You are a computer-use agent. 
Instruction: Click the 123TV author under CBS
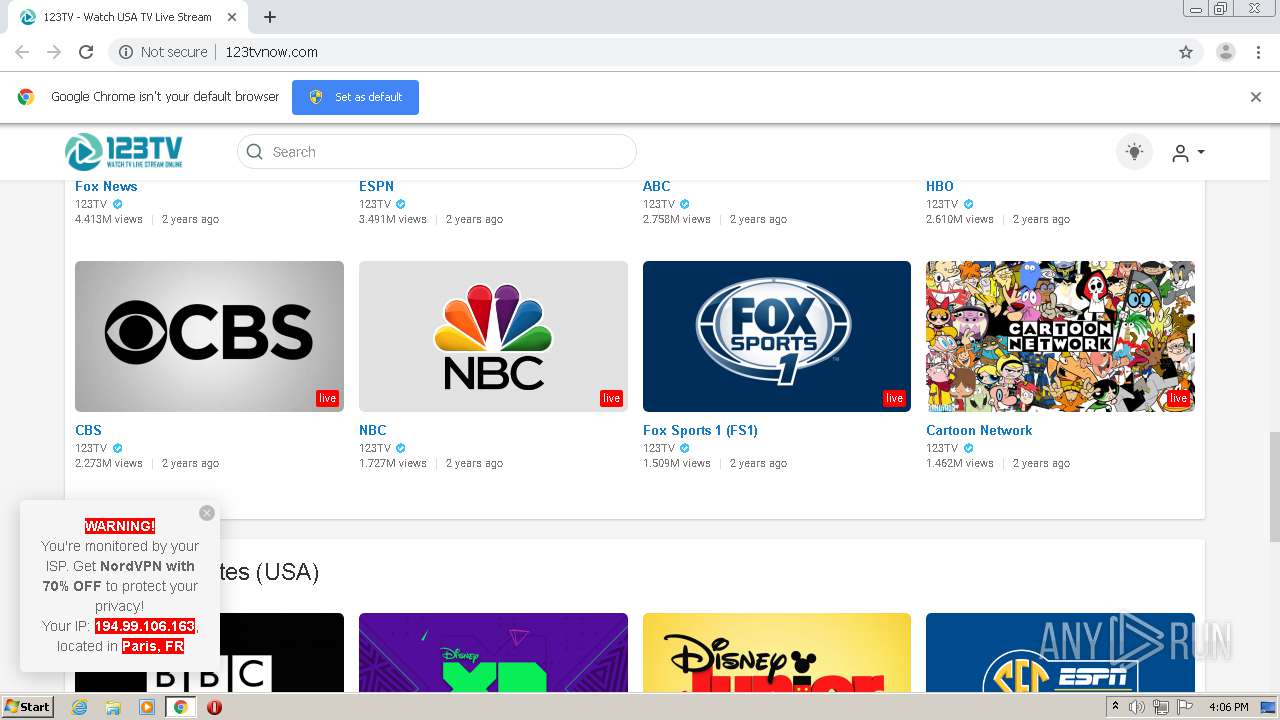pos(91,448)
